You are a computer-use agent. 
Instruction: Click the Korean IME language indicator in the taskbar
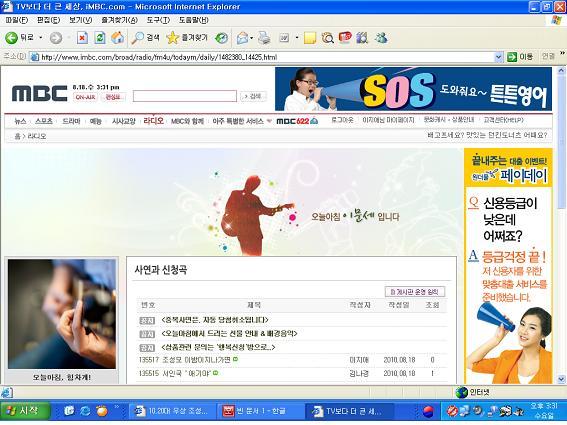tap(428, 411)
